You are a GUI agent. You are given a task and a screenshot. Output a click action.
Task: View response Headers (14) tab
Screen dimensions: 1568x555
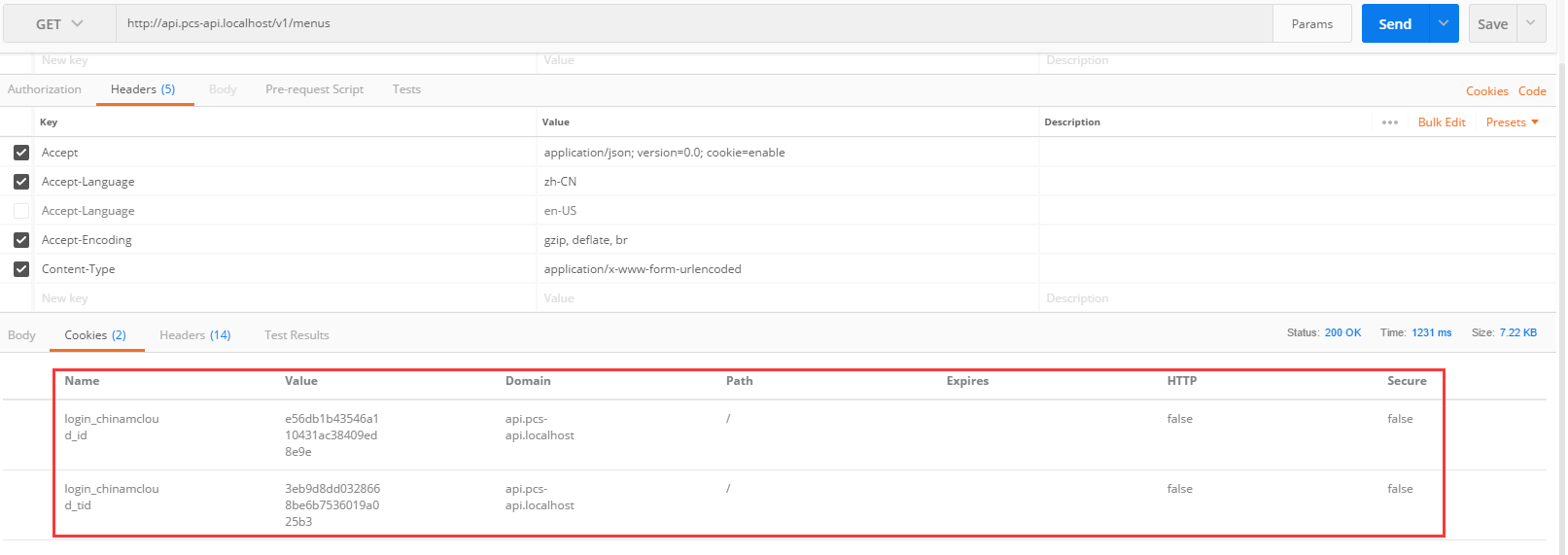(194, 335)
